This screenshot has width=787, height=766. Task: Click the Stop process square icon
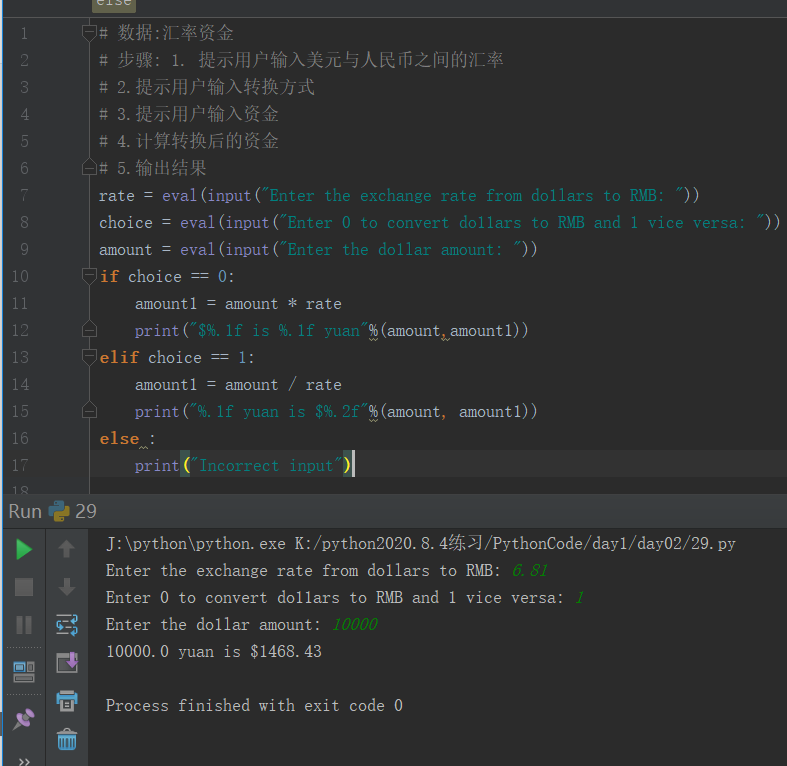click(24, 587)
